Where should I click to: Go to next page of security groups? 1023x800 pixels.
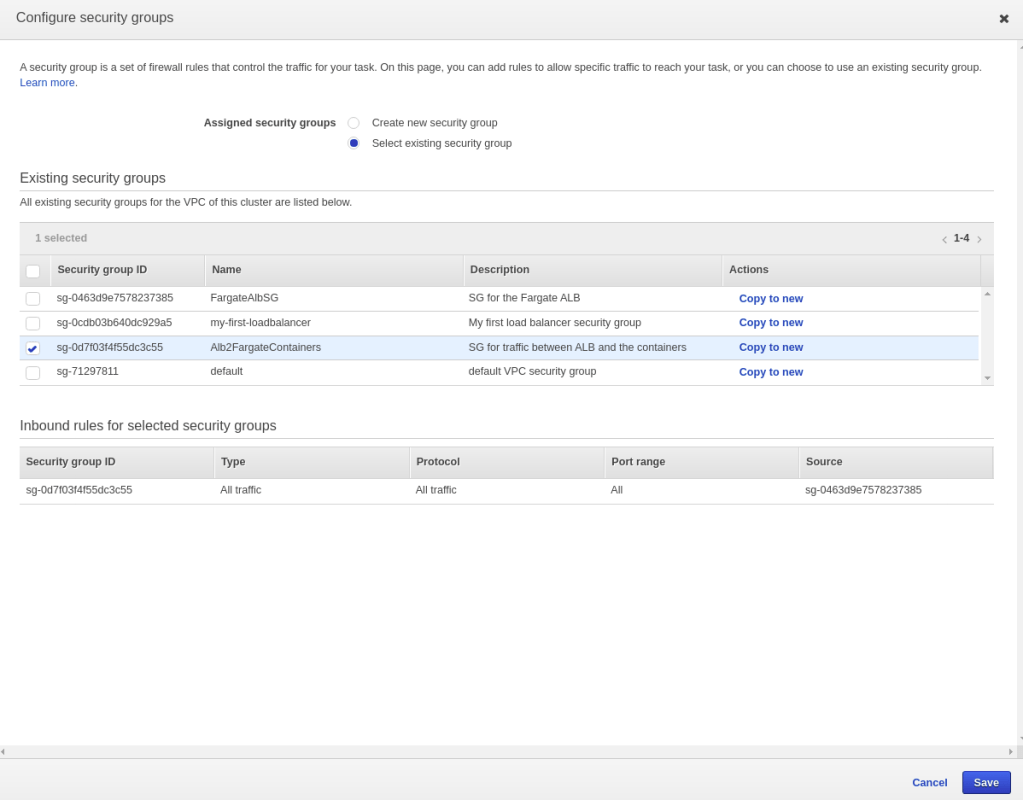coord(979,239)
